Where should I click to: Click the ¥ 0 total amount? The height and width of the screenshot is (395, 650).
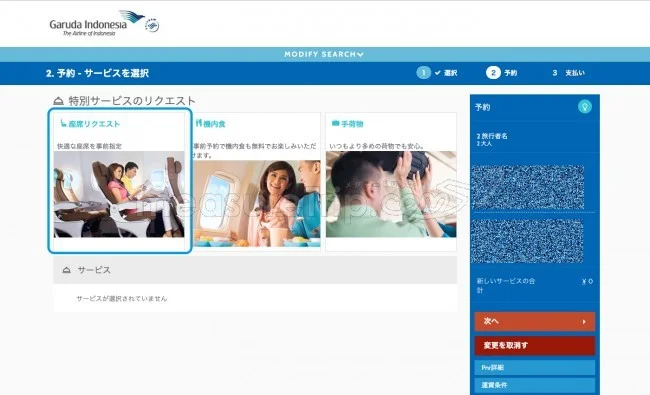(x=587, y=281)
